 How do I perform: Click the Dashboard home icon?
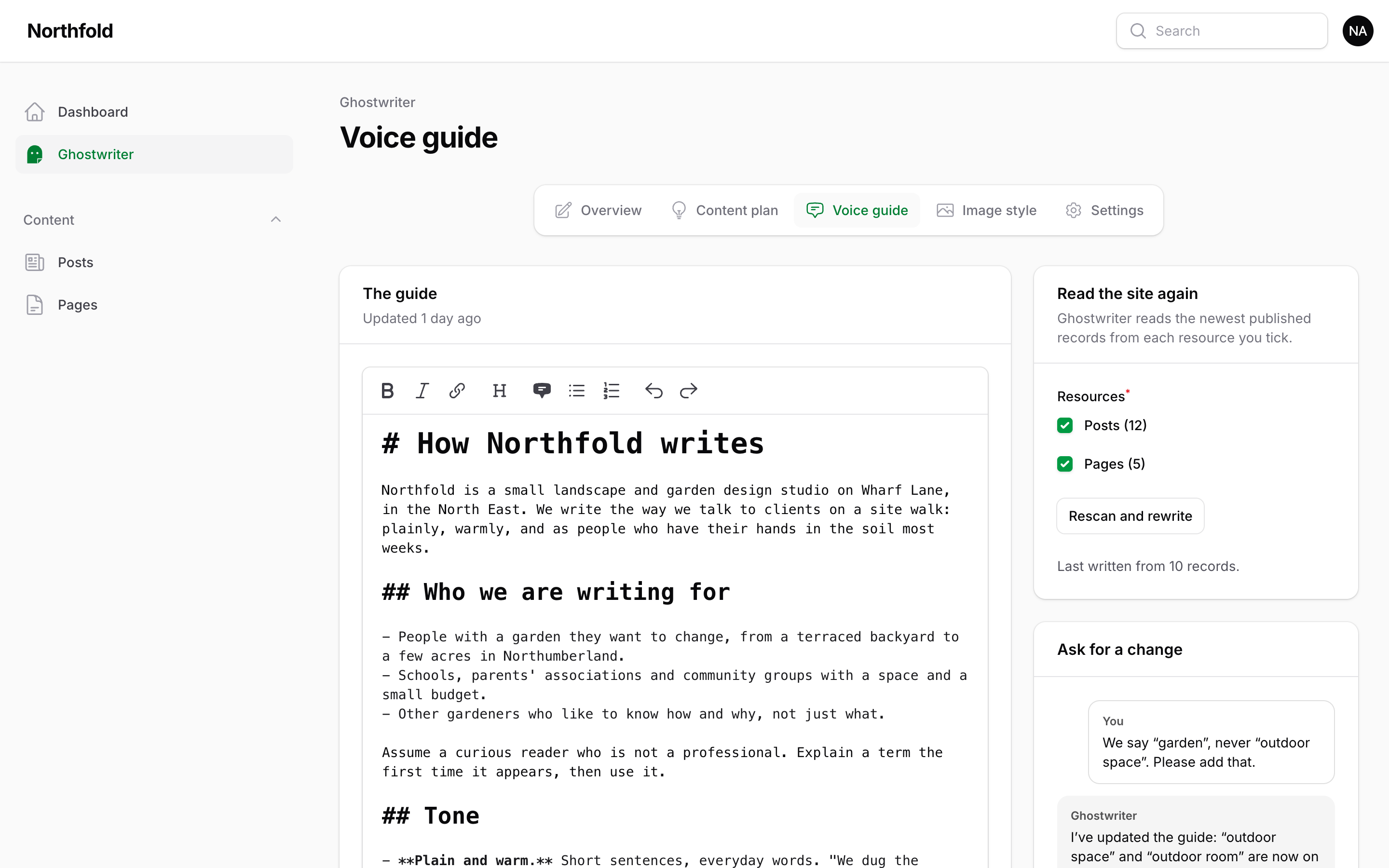34,112
